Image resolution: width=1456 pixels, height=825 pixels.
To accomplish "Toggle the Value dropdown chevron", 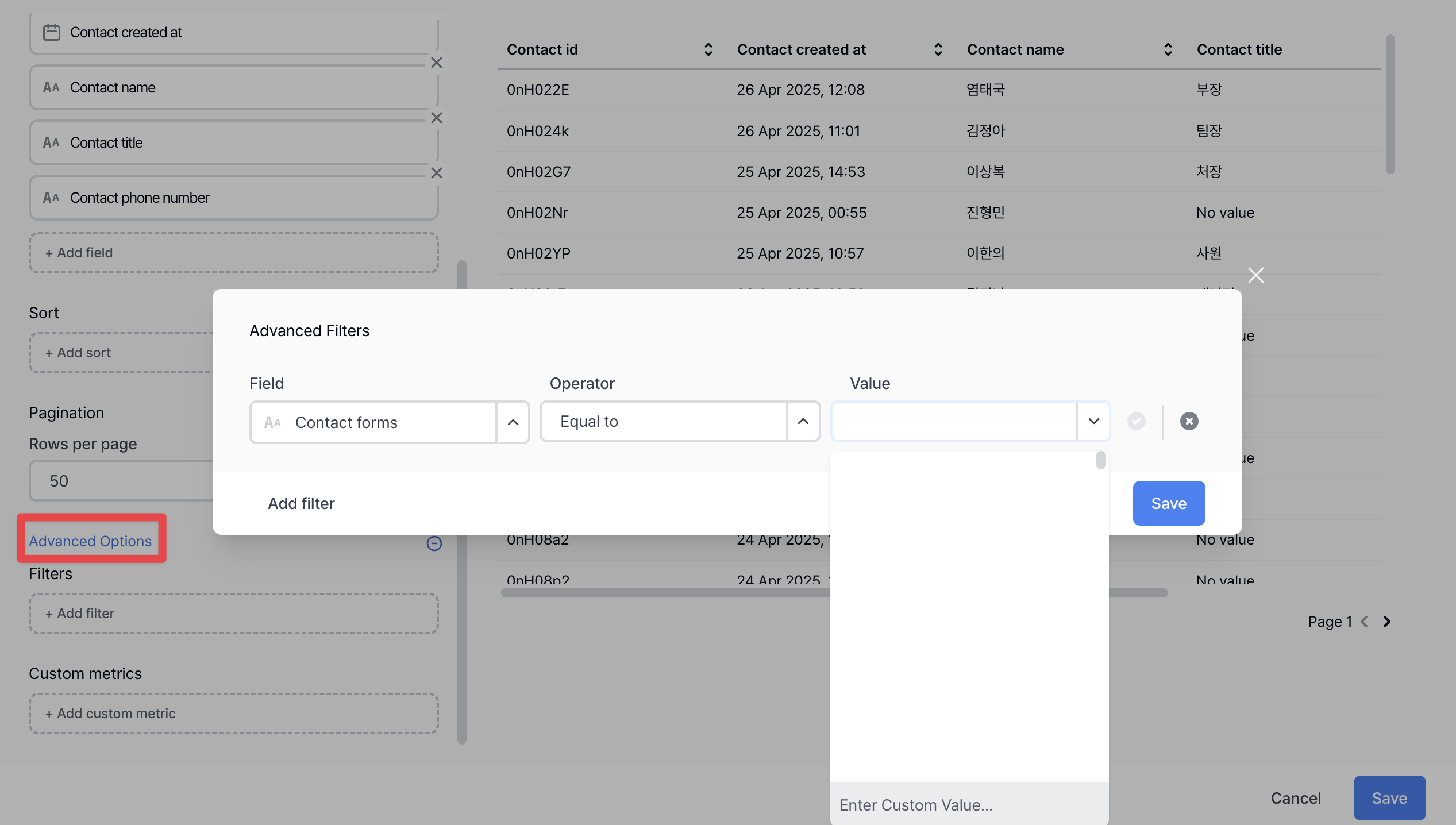I will click(1093, 421).
